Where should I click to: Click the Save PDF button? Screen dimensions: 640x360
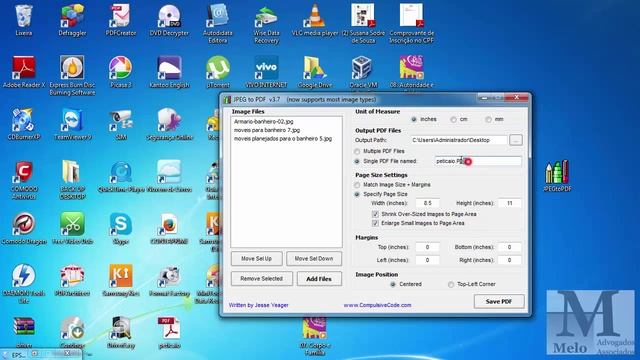[499, 302]
